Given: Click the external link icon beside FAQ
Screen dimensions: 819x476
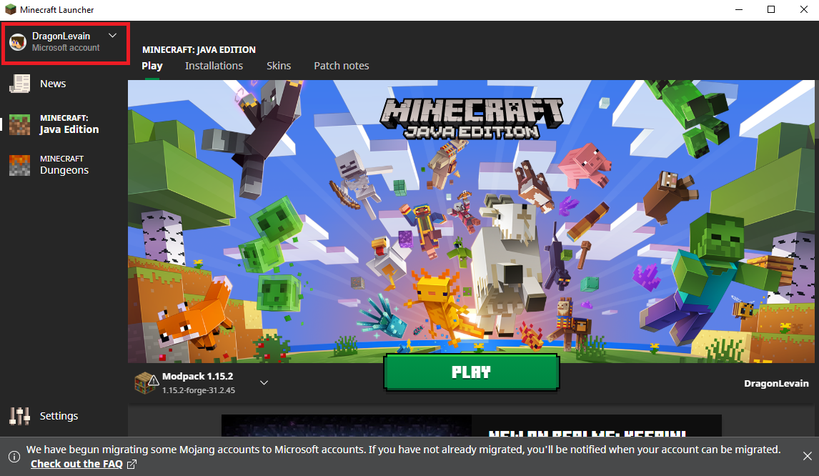Looking at the screenshot, I should [132, 464].
